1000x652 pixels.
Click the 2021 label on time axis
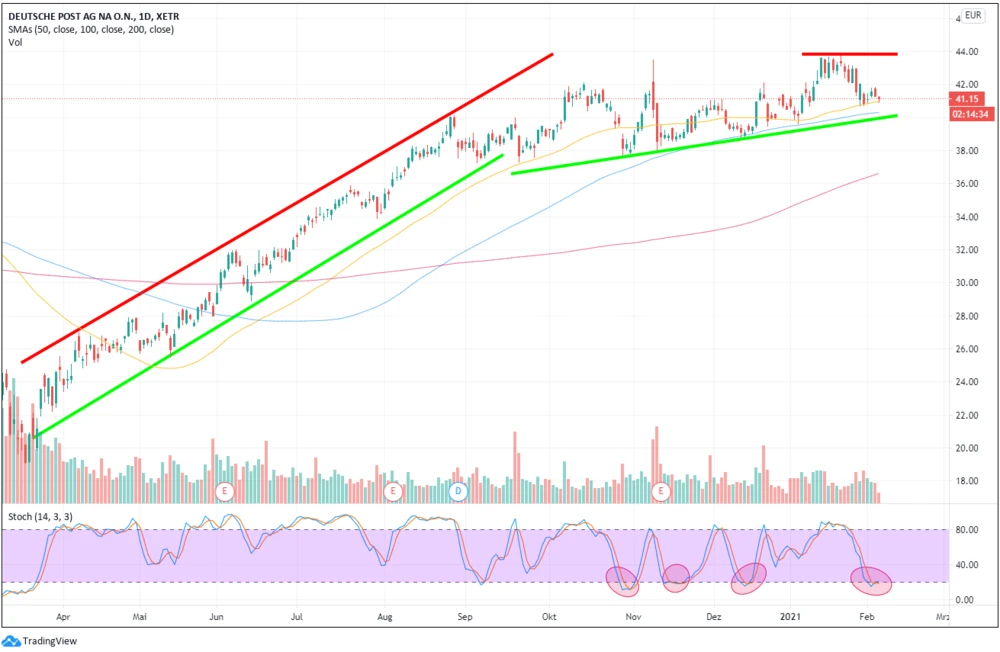tap(792, 619)
